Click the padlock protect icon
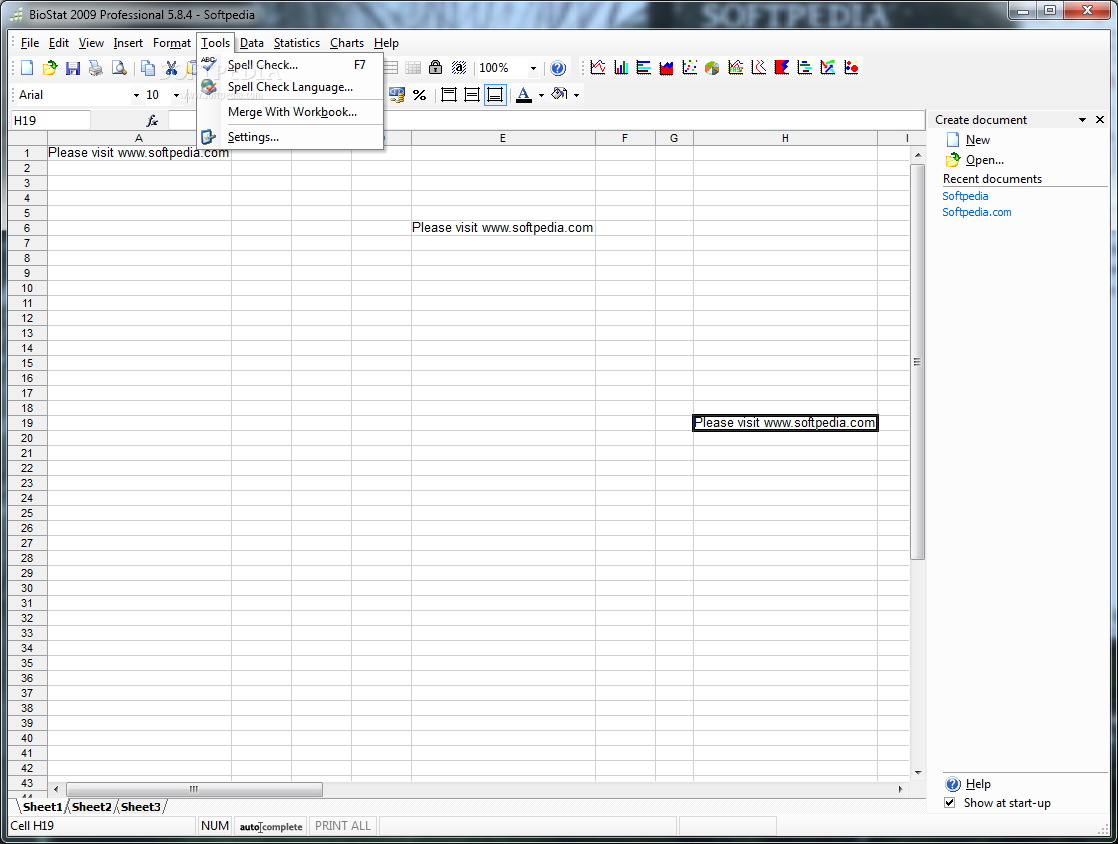 436,68
